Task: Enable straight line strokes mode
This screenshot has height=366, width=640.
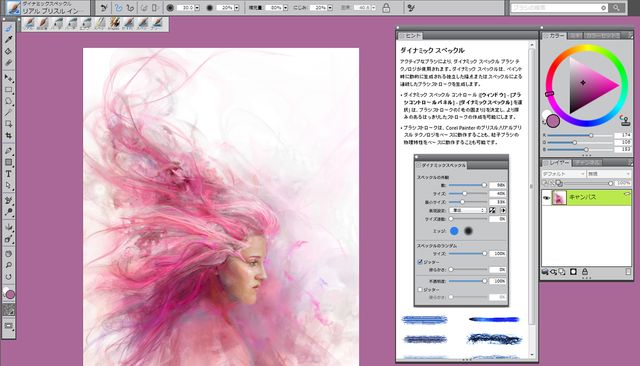Action: pos(130,8)
